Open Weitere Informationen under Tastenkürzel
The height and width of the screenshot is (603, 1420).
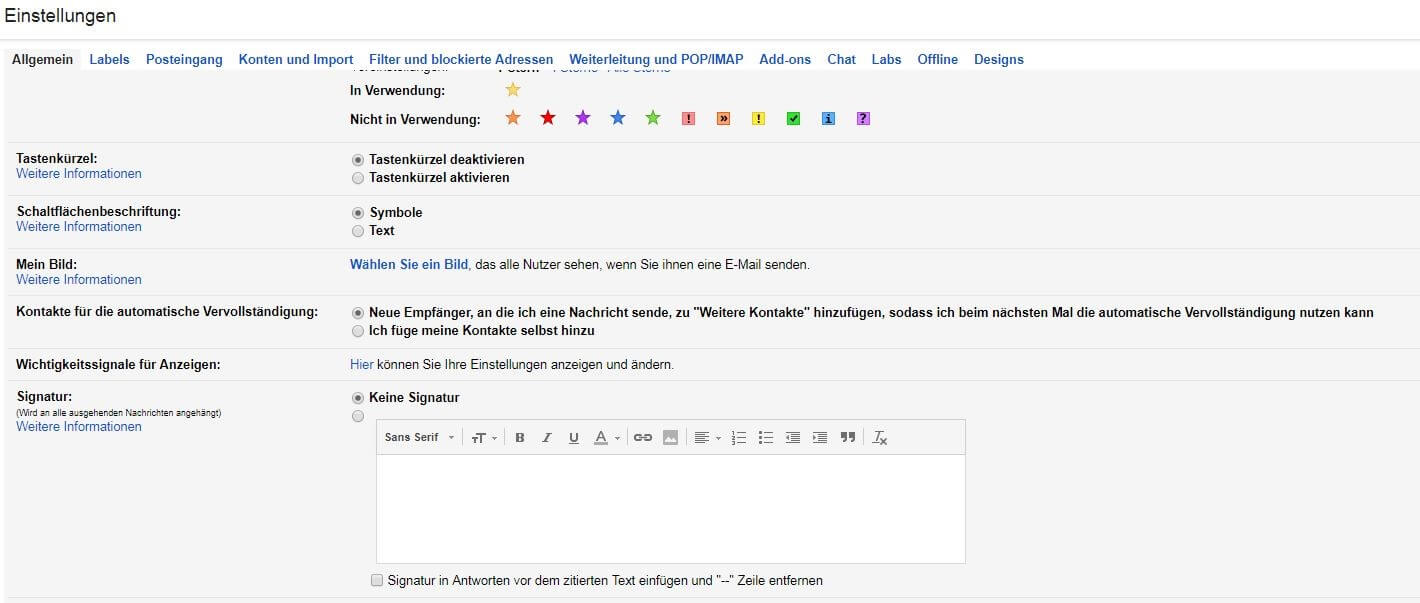[x=79, y=173]
